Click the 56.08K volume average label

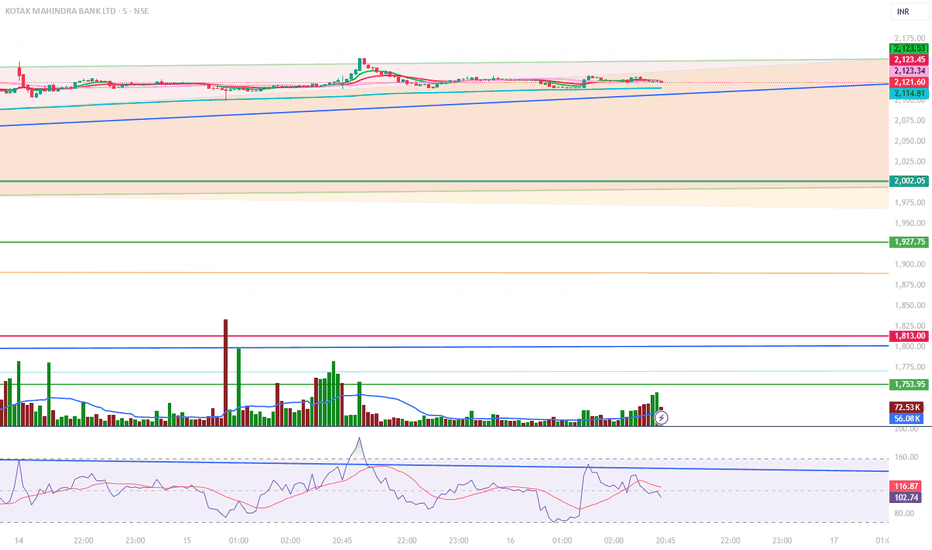tap(906, 419)
